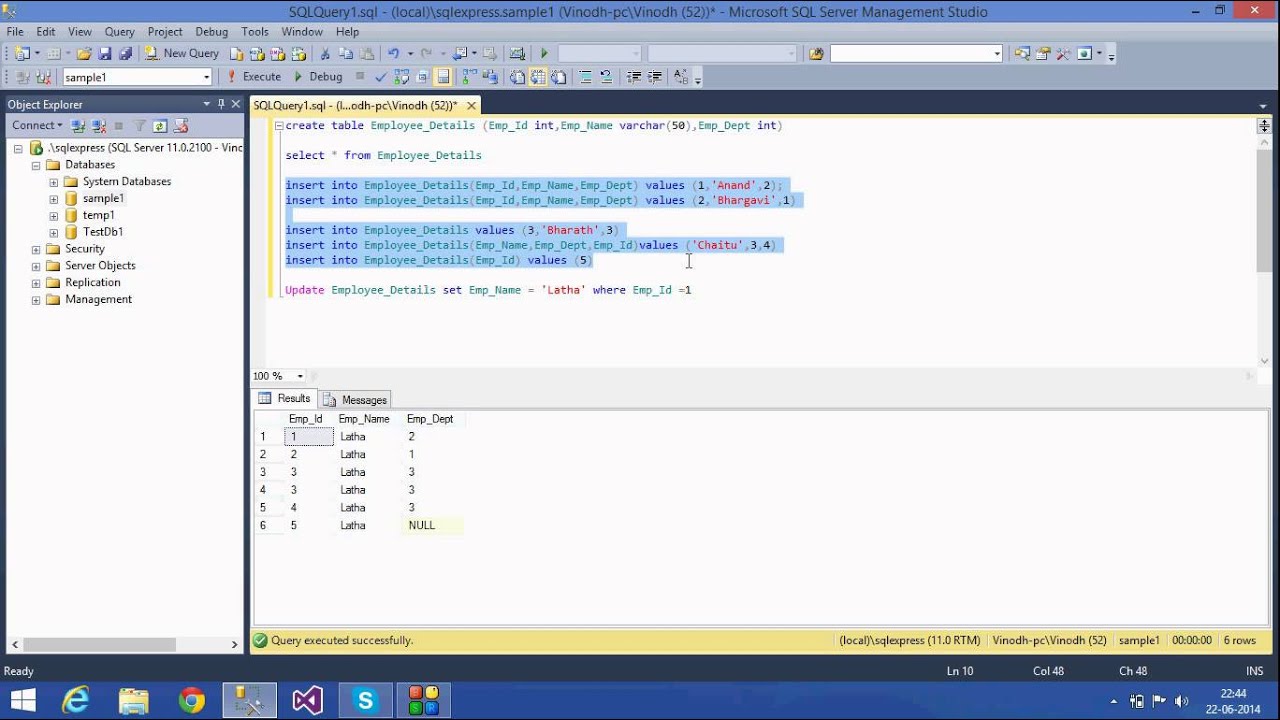This screenshot has width=1280, height=720.
Task: Close the SQLQuery1.sql tab
Action: (x=471, y=105)
